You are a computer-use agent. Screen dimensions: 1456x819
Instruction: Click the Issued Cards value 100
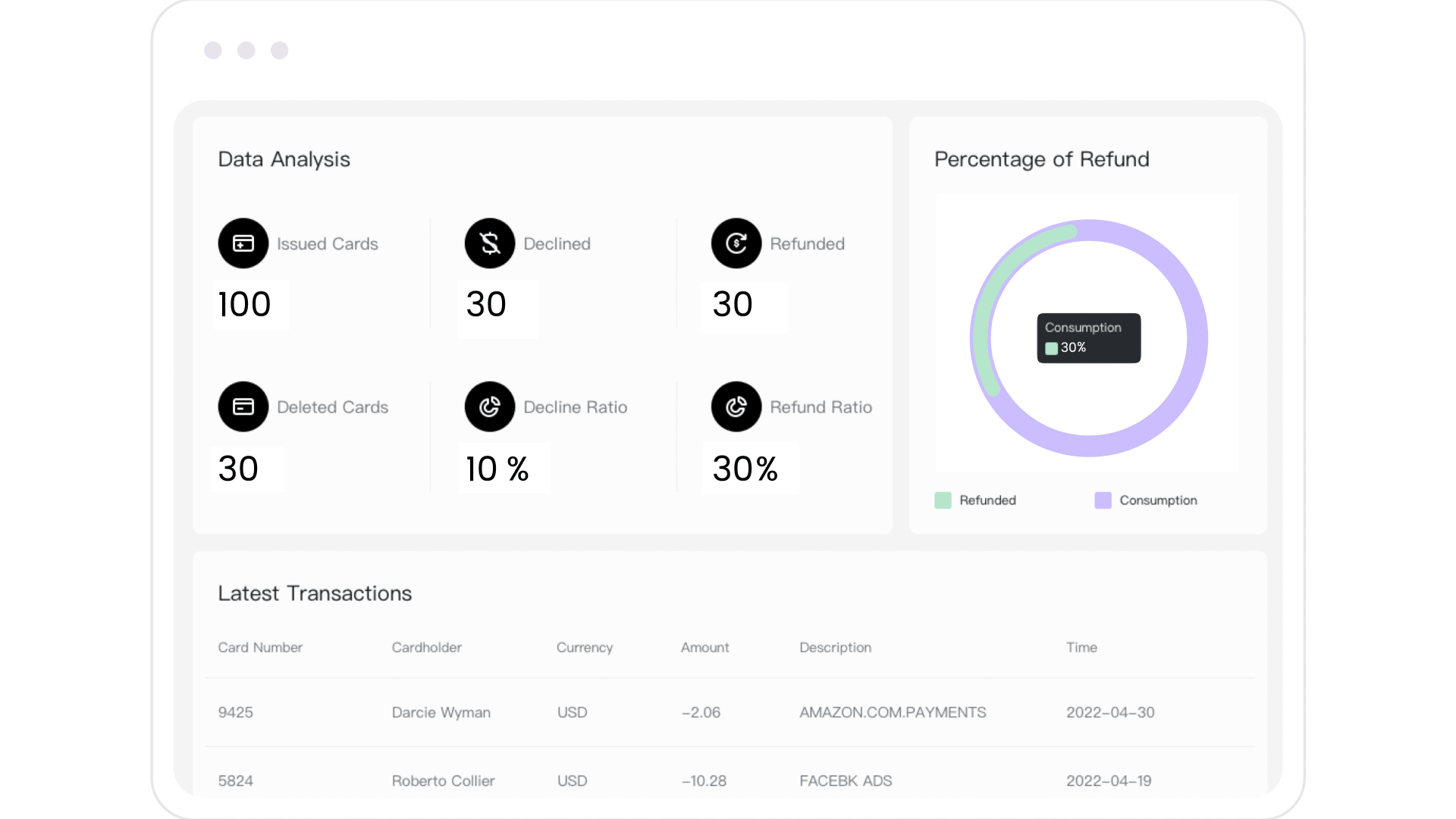point(244,305)
